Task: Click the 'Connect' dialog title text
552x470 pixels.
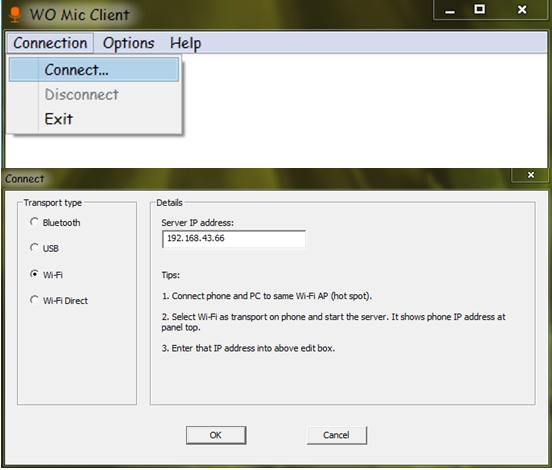Action: coord(24,179)
